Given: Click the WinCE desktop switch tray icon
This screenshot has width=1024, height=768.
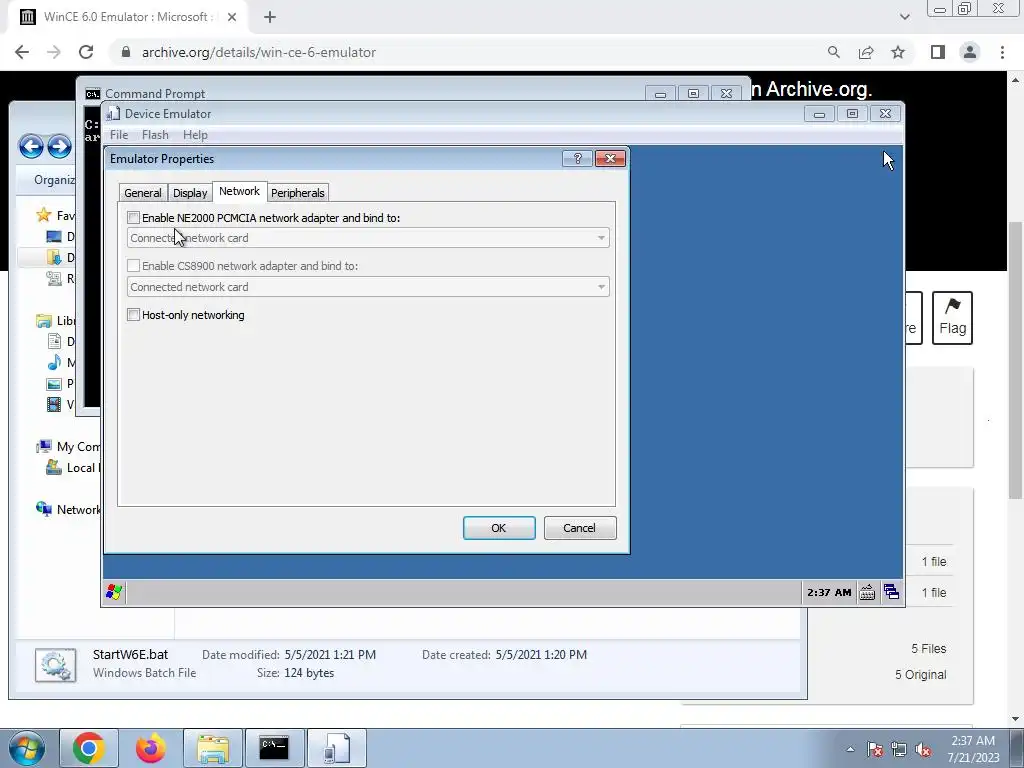Looking at the screenshot, I should (891, 592).
